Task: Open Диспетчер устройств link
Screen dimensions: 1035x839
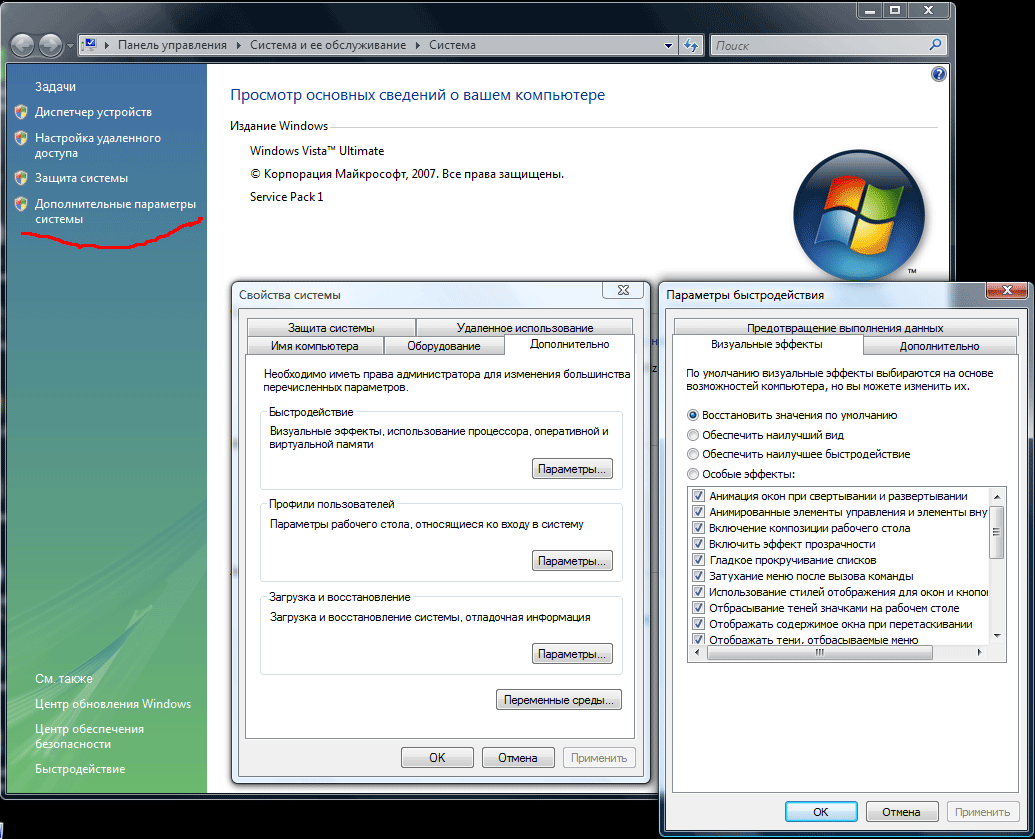Action: [x=93, y=112]
